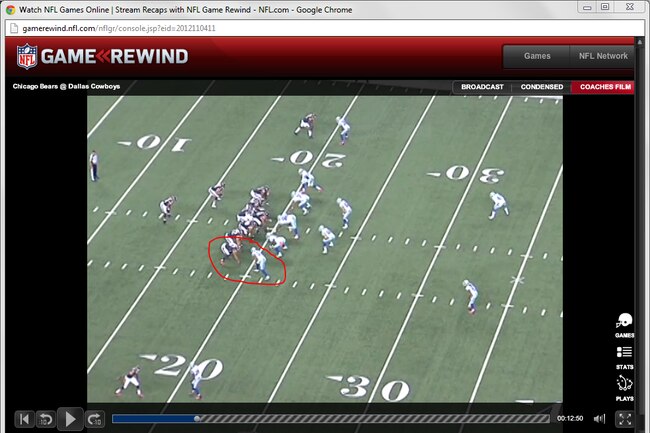Screen dimensions: 650x433
Task: Close the Chrome window
Action: 630,7
